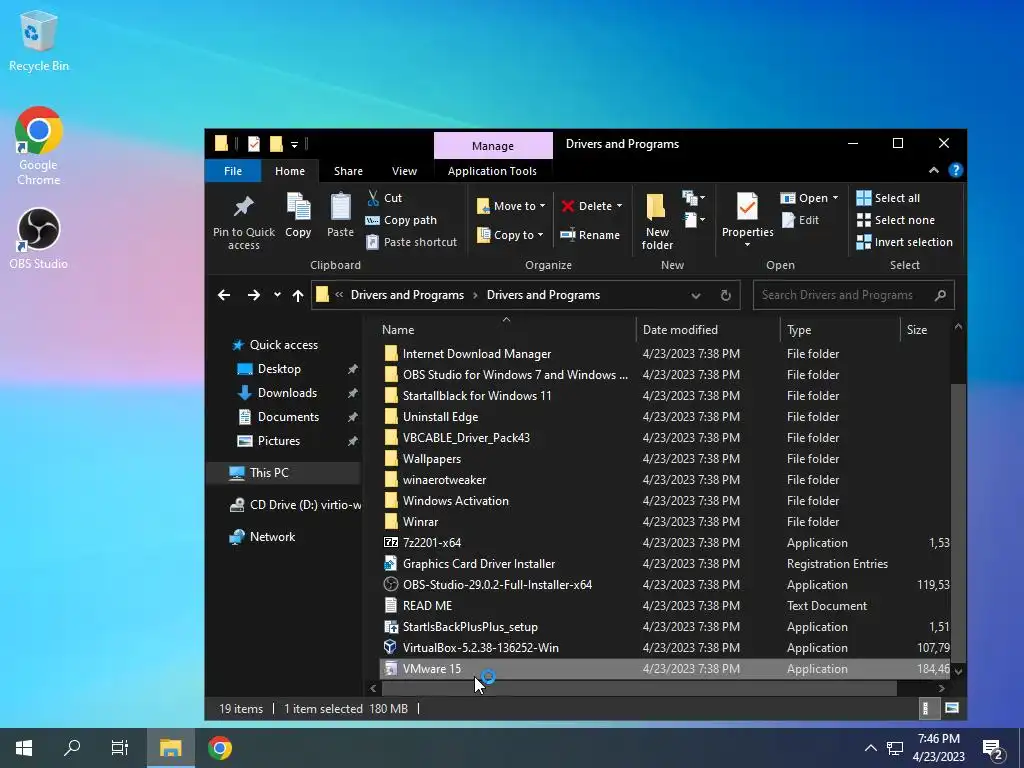The width and height of the screenshot is (1024, 768).
Task: Open the File menu
Action: pos(233,171)
